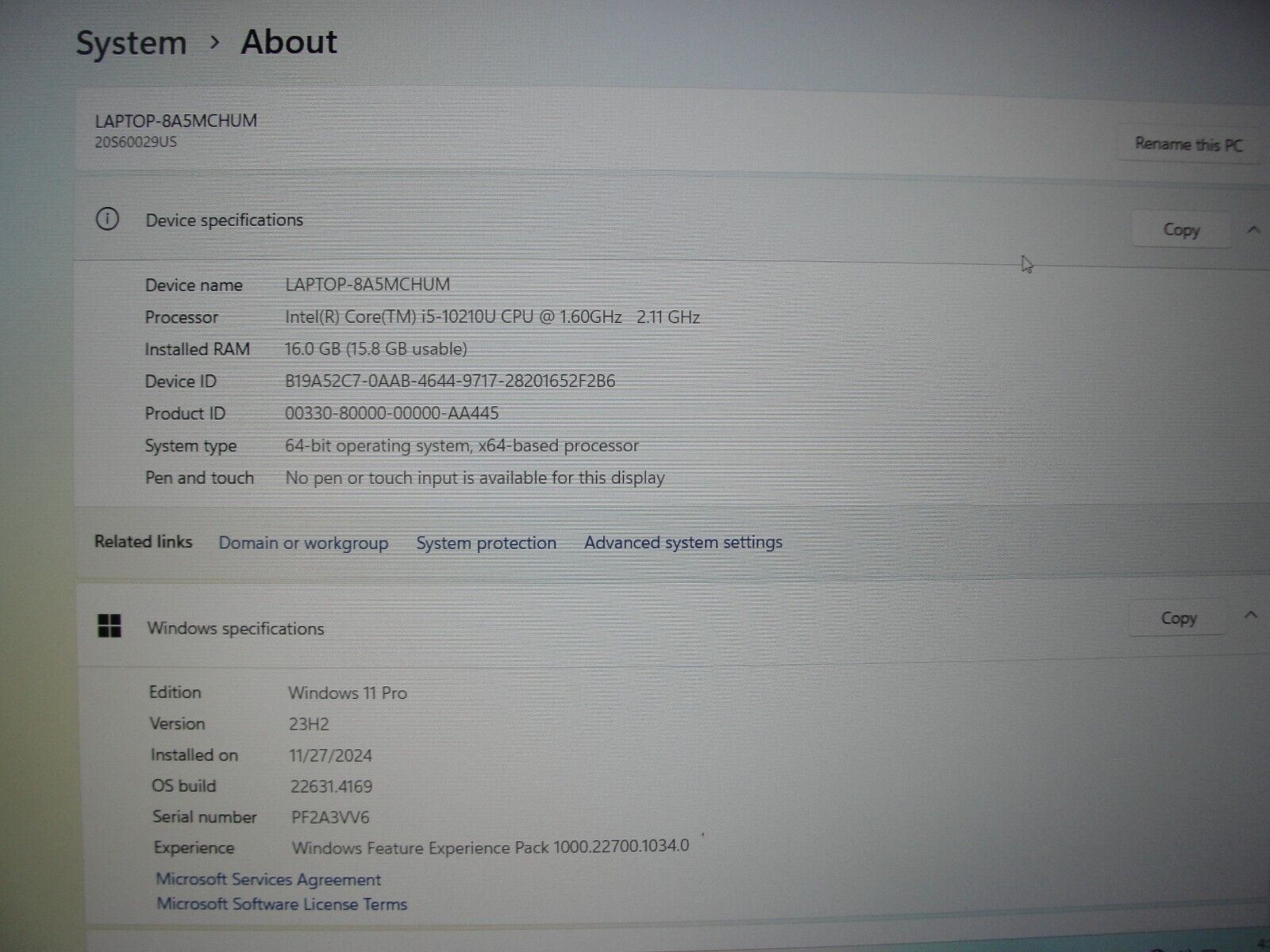Select Version value 23H2
Image resolution: width=1270 pixels, height=952 pixels.
(309, 724)
